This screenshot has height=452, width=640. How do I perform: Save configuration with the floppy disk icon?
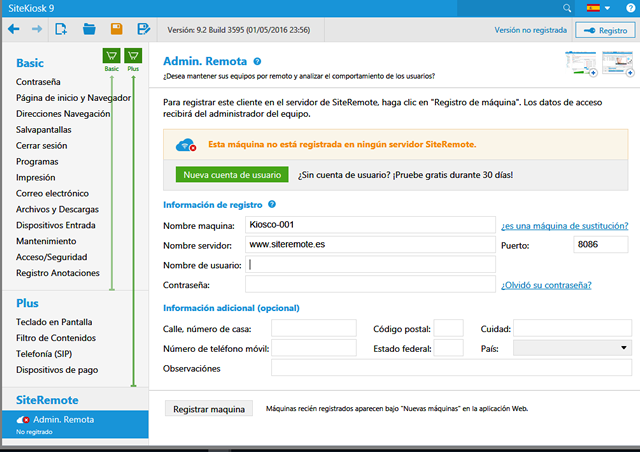pos(116,30)
